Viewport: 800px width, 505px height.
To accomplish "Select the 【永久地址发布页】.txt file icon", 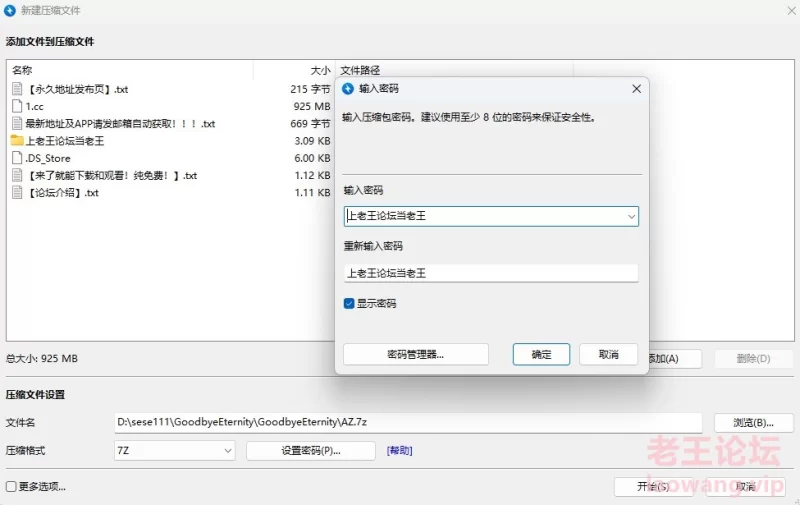I will 17,89.
